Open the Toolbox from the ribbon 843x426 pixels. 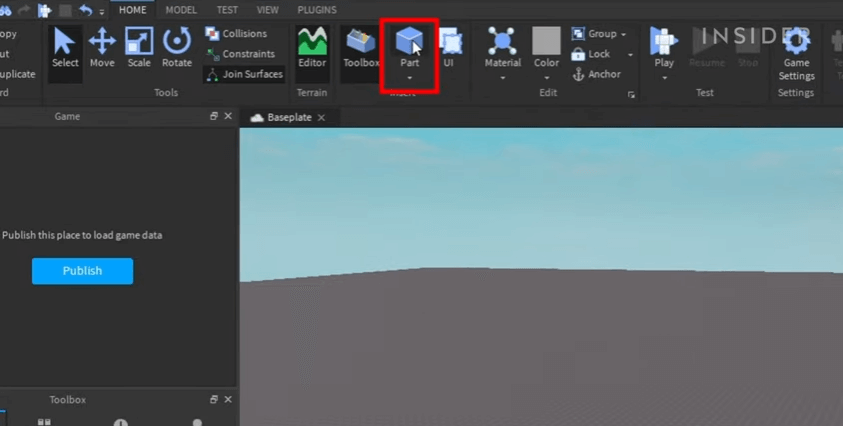(x=361, y=47)
